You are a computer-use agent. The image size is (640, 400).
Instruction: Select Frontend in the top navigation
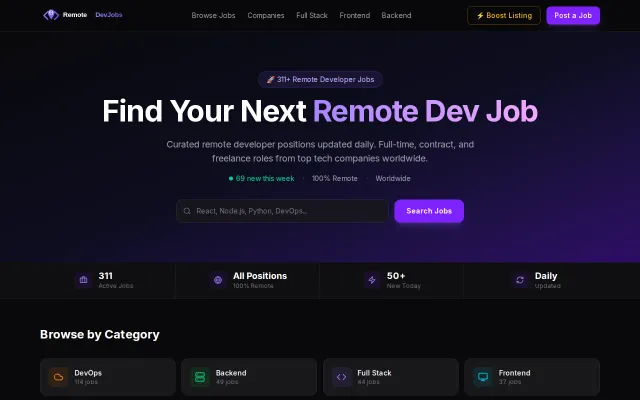coord(355,16)
